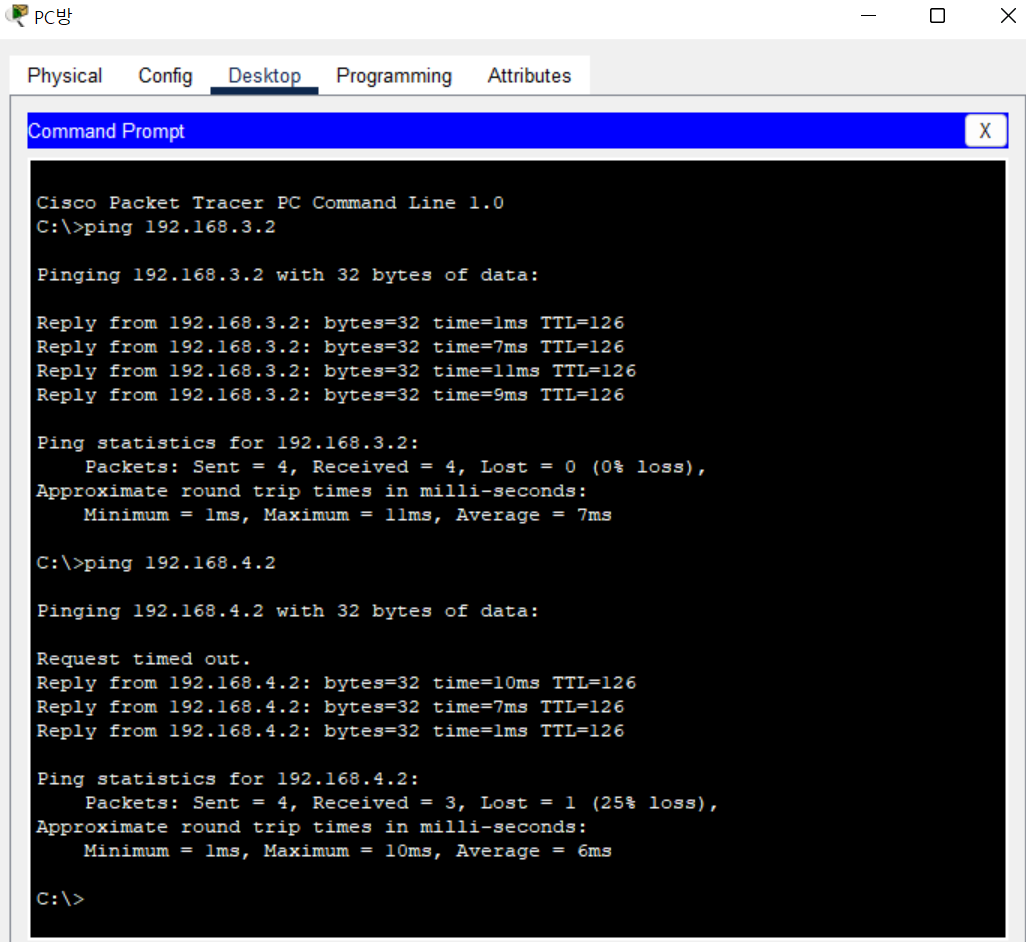The image size is (1026, 942).
Task: Click 'Pinging 192.168.4.2 with 32 bytes' line
Action: pos(288,611)
